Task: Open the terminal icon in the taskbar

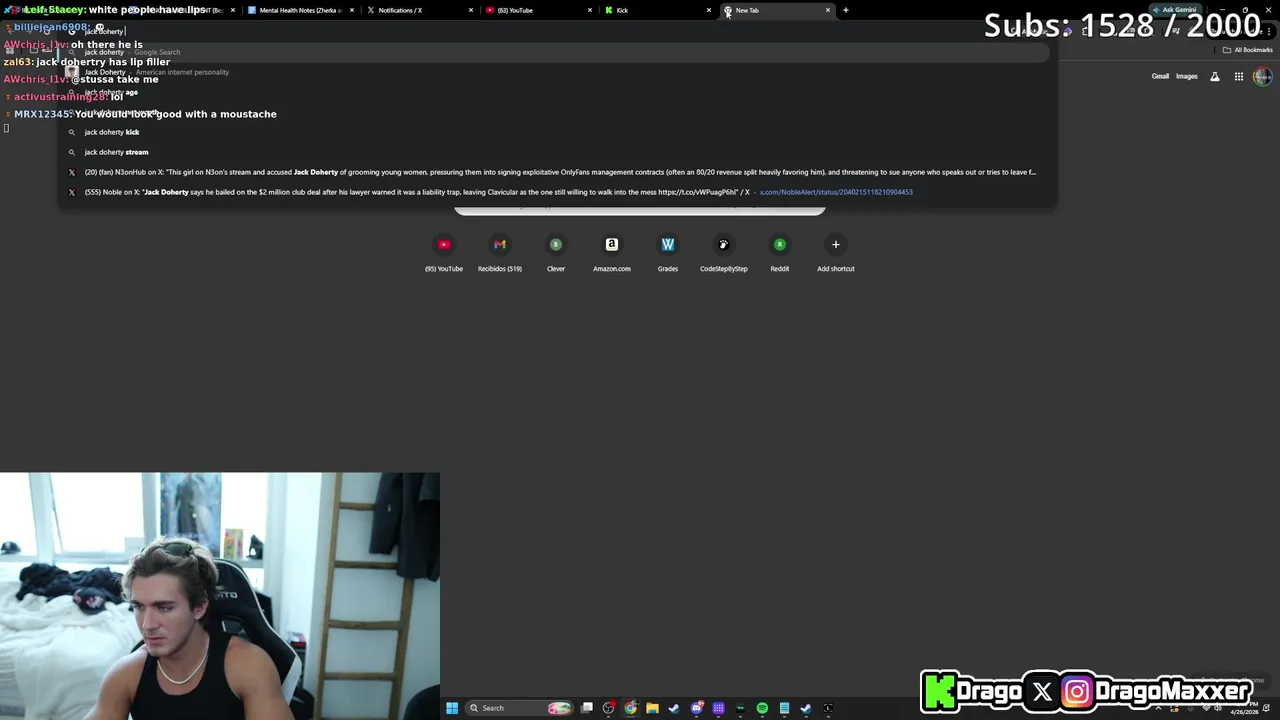Action: pos(828,708)
